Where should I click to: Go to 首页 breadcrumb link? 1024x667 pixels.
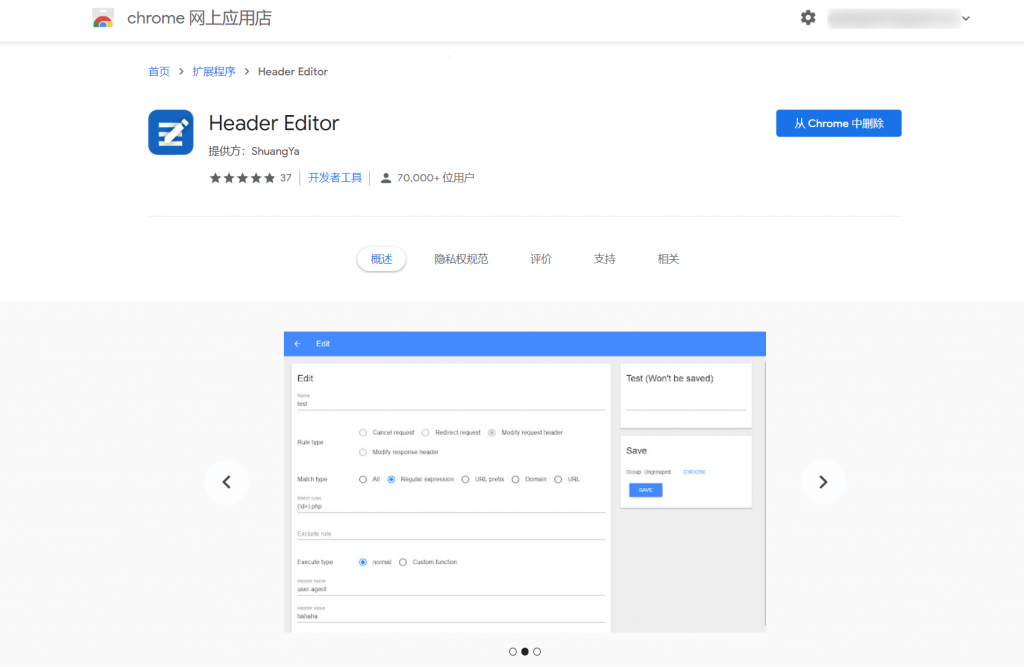pos(159,72)
